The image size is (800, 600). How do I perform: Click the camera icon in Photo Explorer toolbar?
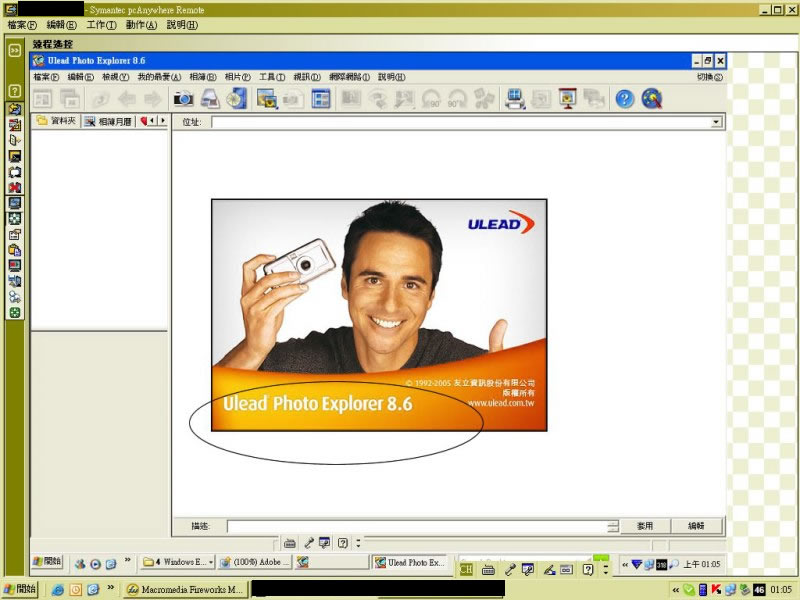click(183, 98)
